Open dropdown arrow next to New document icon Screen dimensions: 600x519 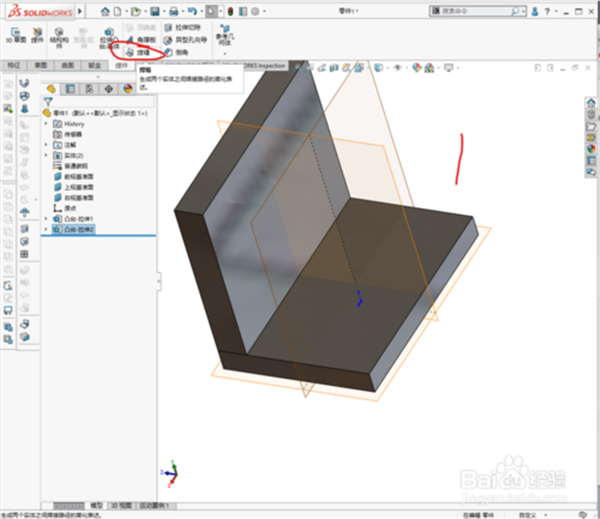126,11
